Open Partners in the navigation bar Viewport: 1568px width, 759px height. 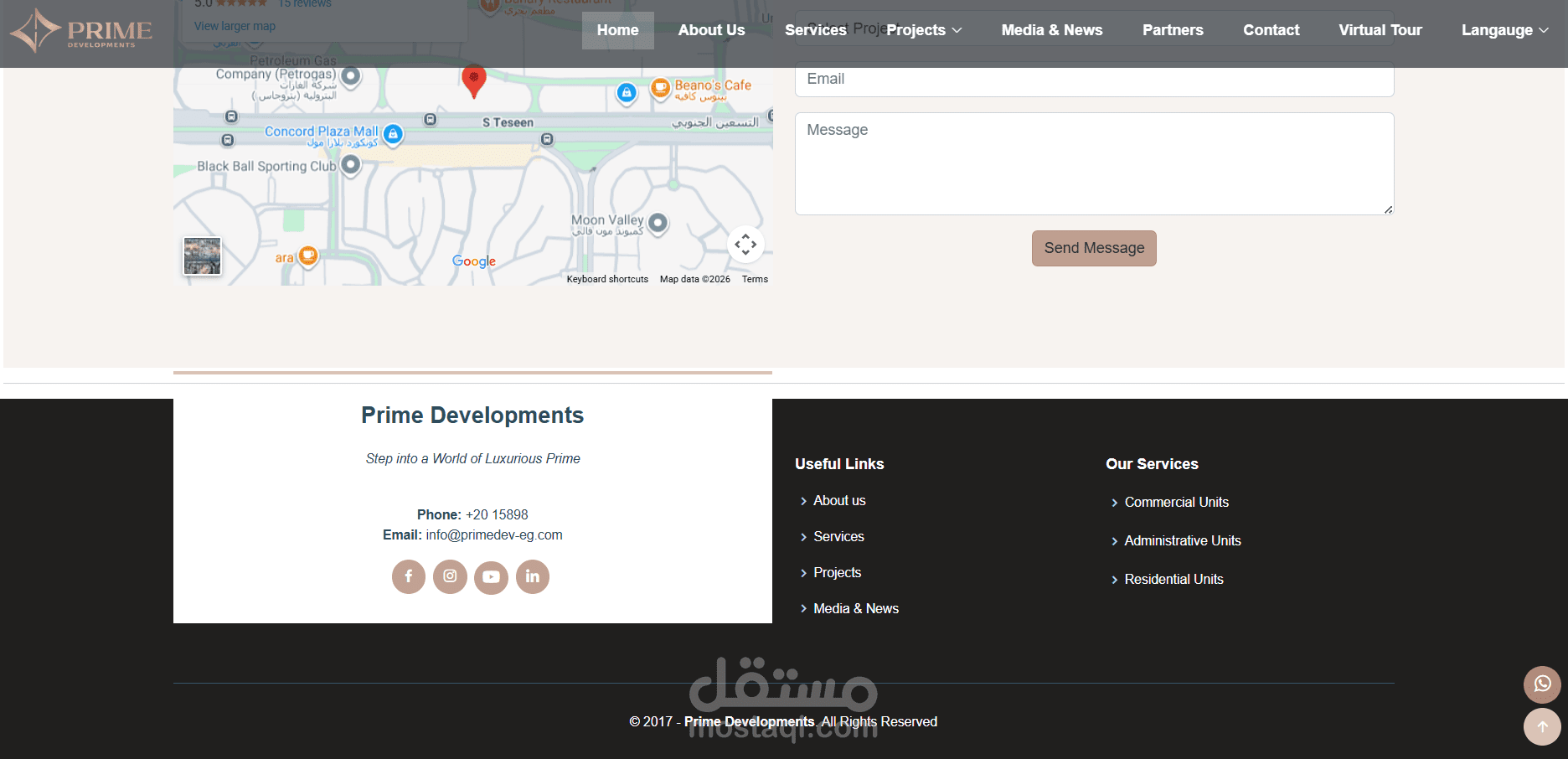pyautogui.click(x=1173, y=30)
